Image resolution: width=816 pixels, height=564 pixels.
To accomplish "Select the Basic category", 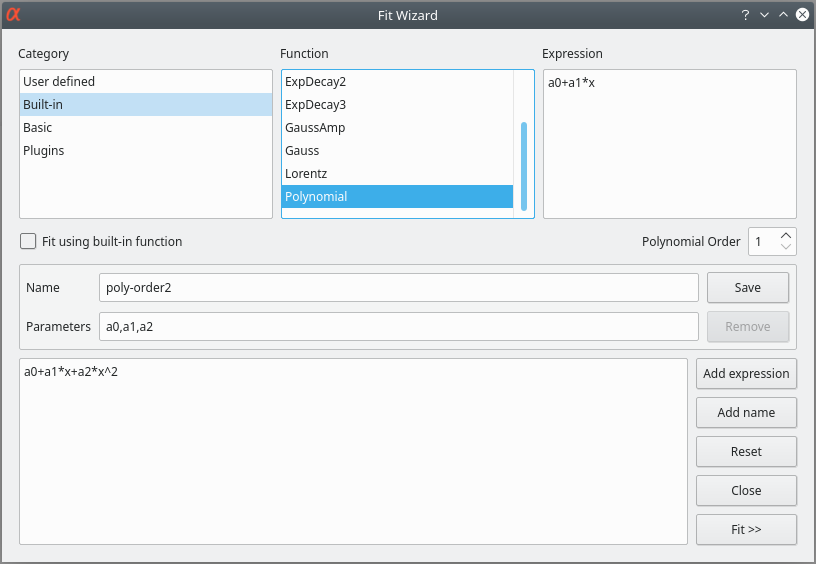I will 38,127.
